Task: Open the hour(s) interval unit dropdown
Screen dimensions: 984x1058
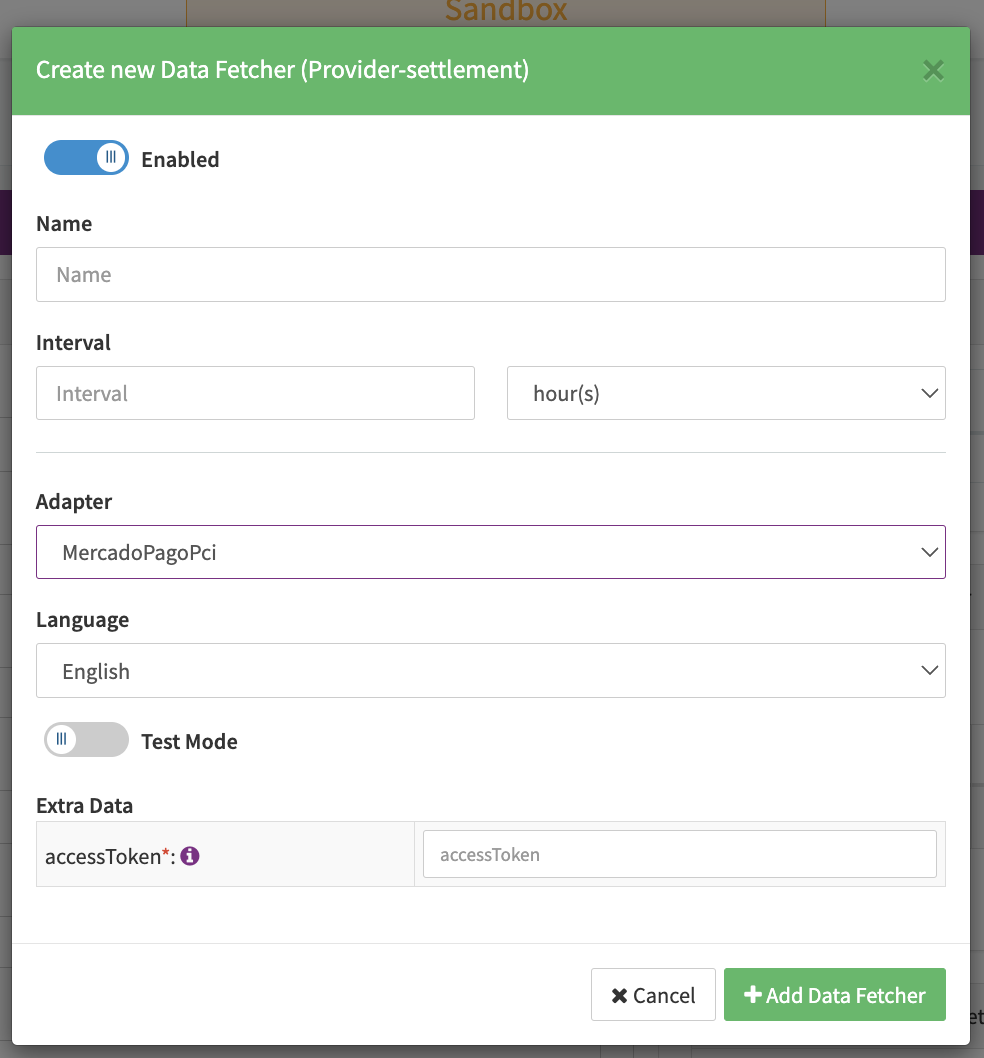Action: pos(726,393)
